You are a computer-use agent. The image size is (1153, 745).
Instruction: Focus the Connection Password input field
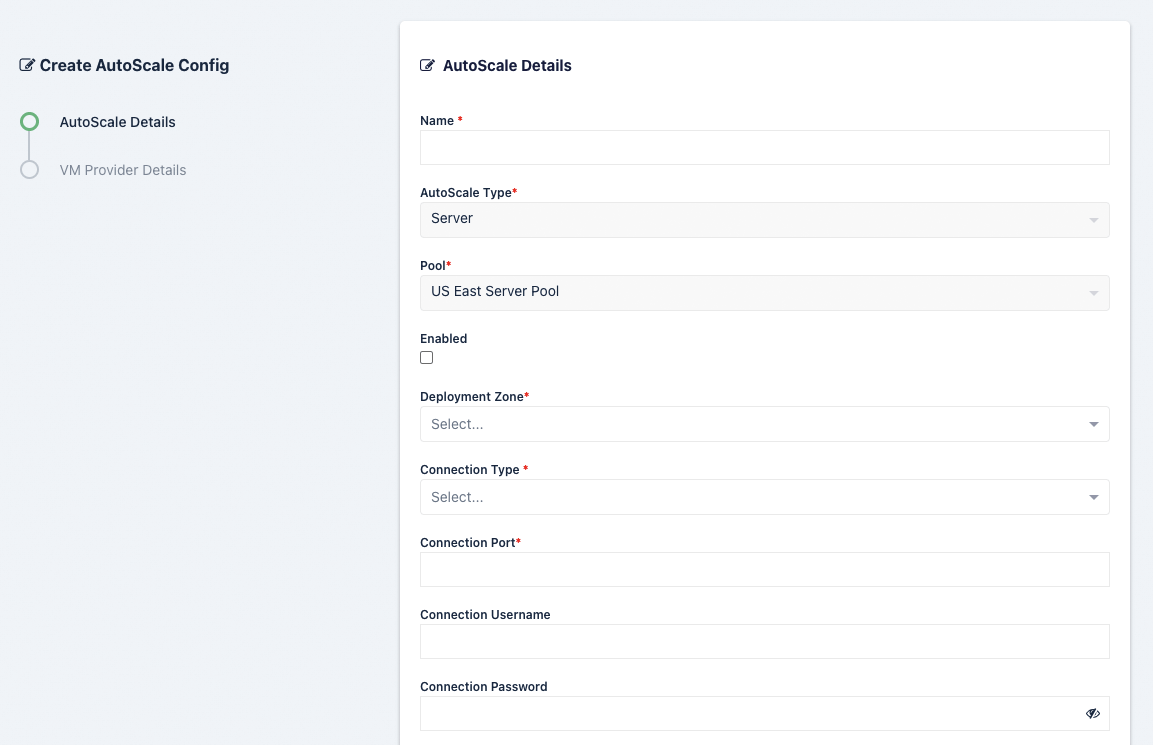[750, 714]
